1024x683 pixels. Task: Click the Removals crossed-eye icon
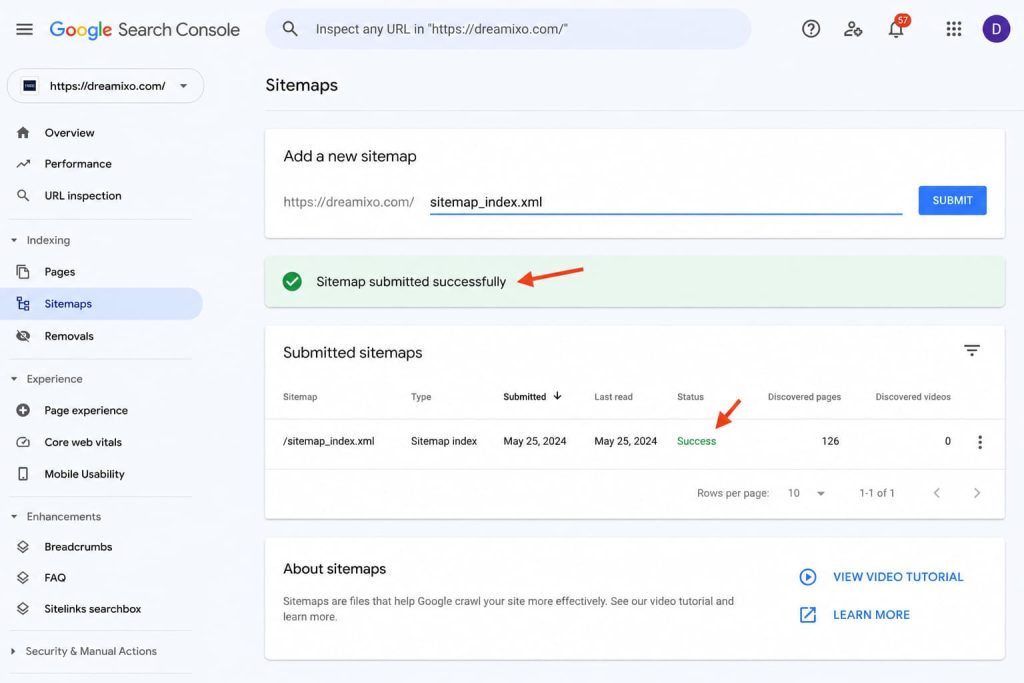click(23, 336)
